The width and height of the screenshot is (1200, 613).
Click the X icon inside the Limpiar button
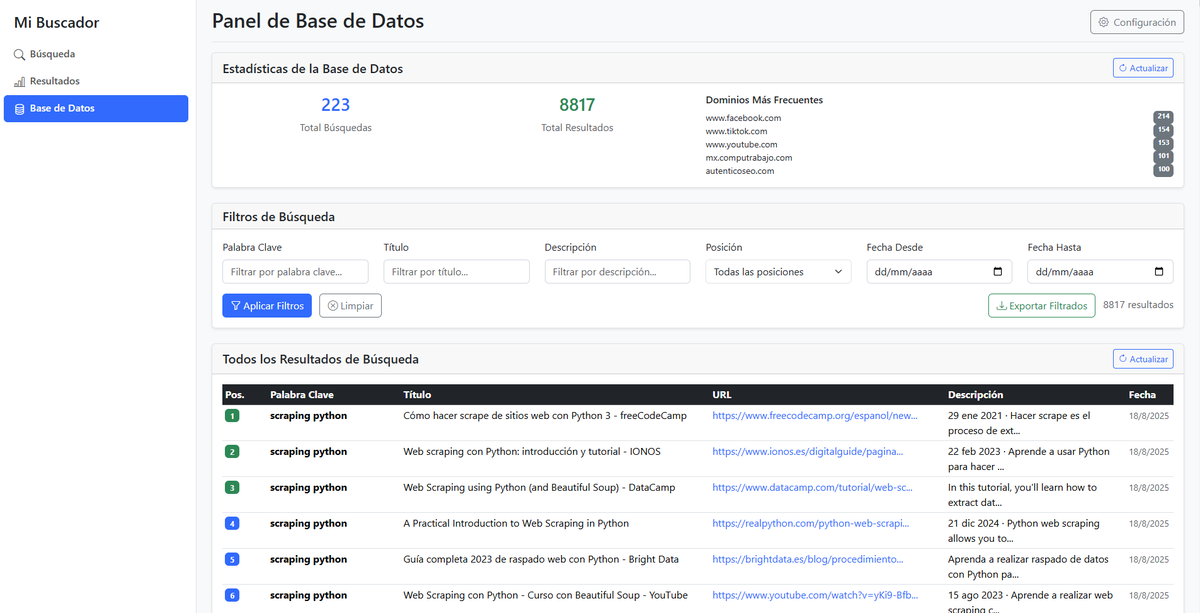[331, 305]
